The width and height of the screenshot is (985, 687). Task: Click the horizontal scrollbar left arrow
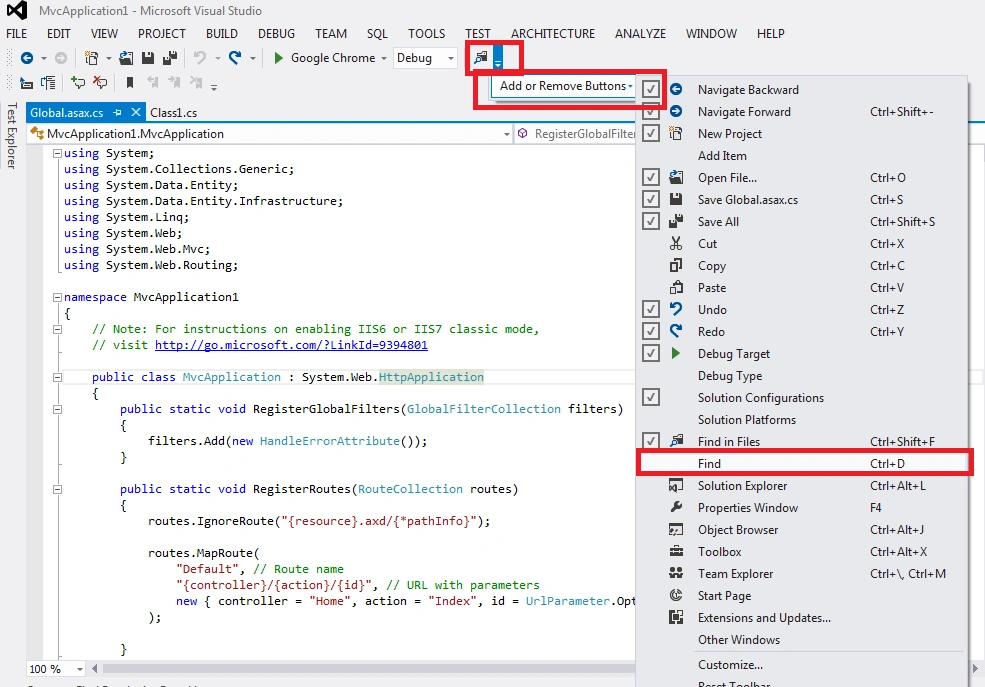coord(95,669)
